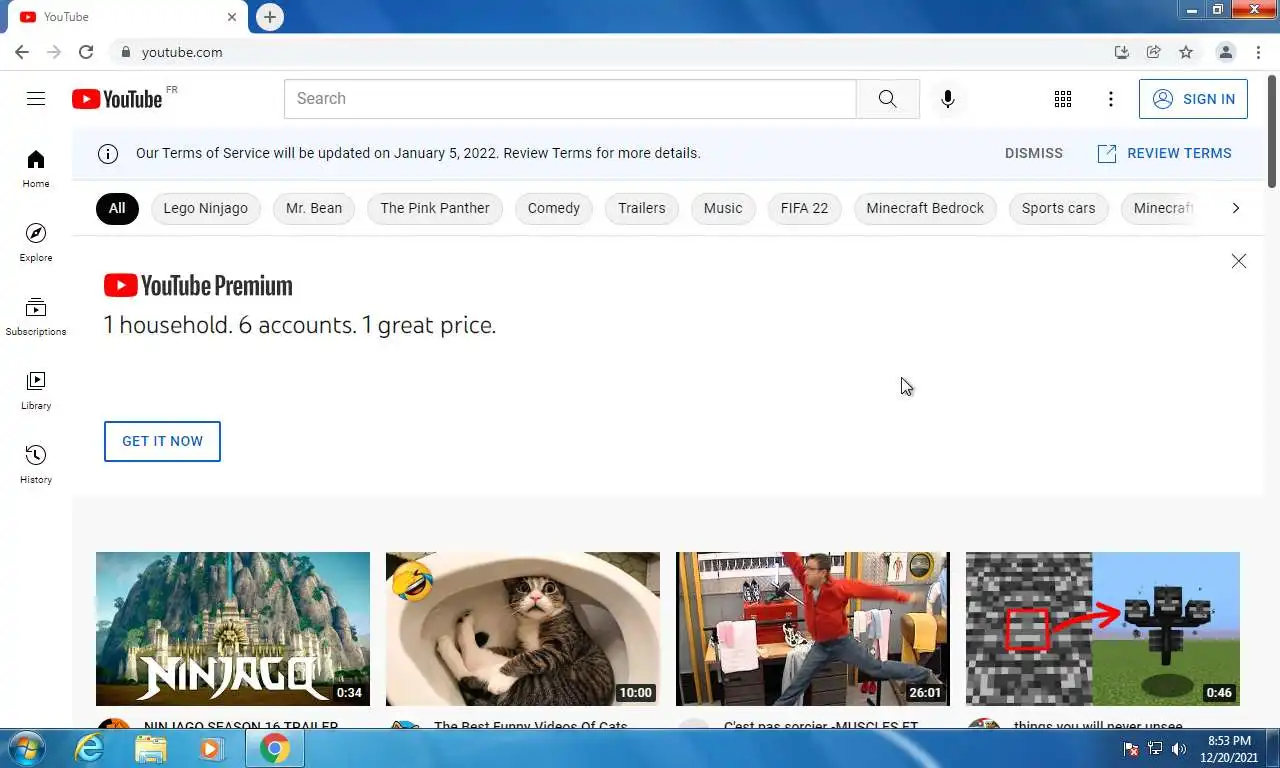This screenshot has width=1280, height=768.
Task: Open File Explorer from taskbar
Action: click(151, 748)
